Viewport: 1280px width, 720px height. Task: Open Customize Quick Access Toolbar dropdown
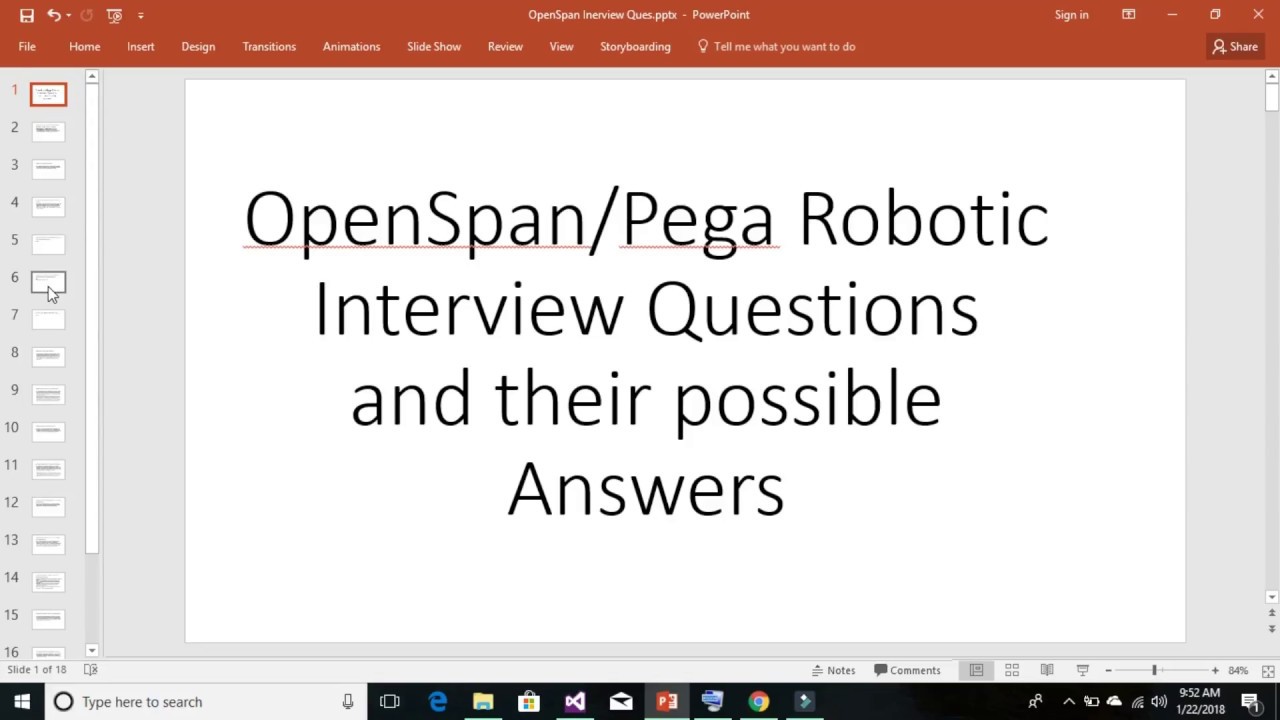(140, 15)
